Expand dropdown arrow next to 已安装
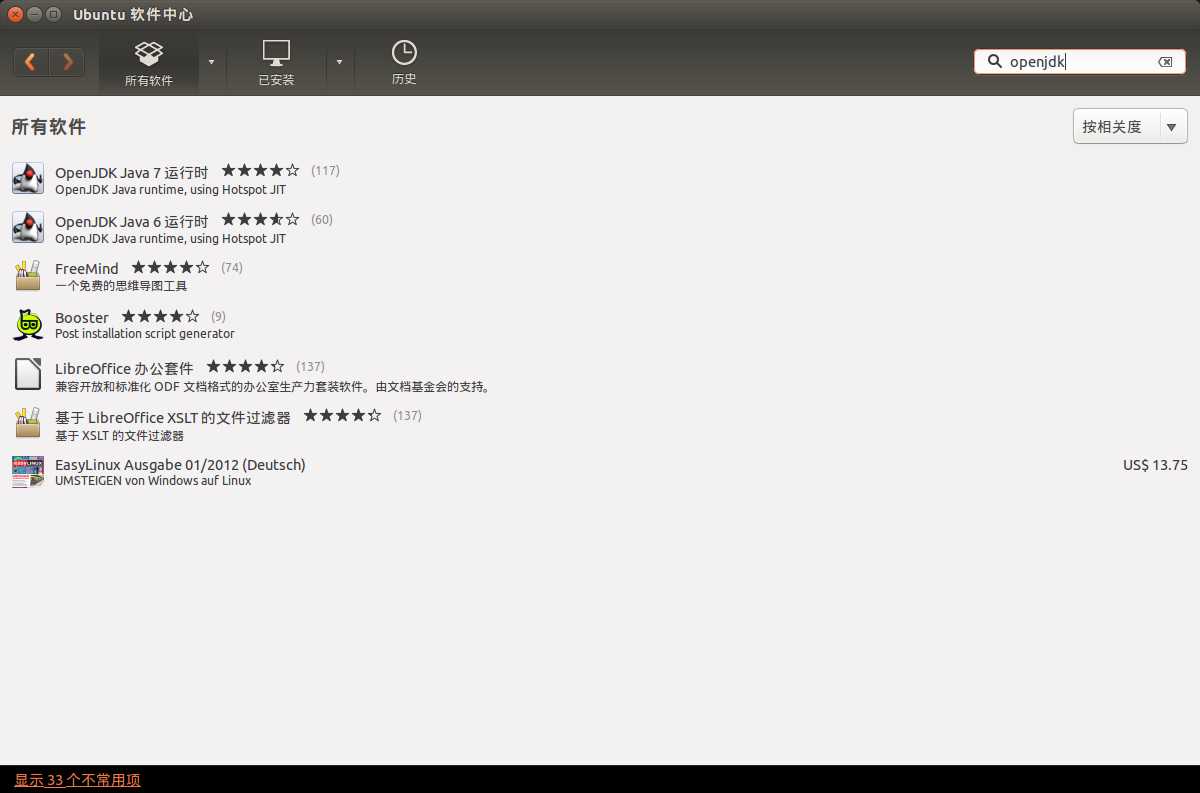This screenshot has height=793, width=1200. pos(339,62)
